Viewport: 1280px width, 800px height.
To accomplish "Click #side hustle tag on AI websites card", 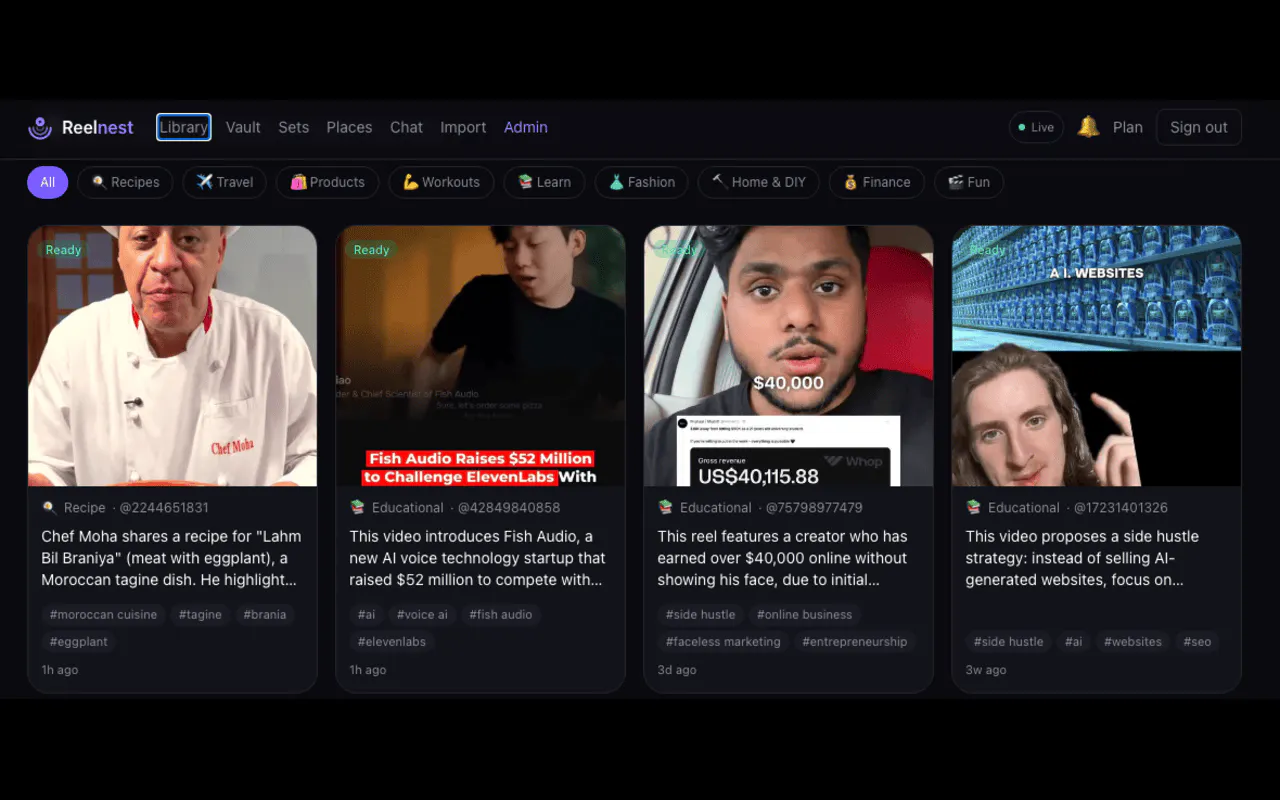I will [1009, 642].
